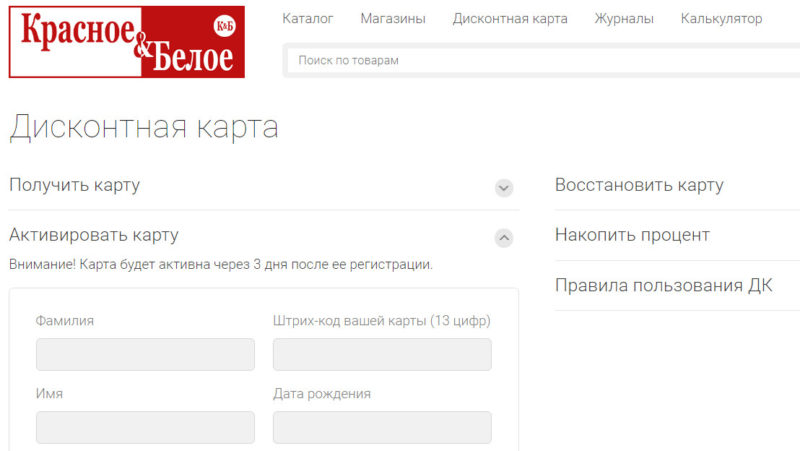Viewport: 800px width, 451px height.
Task: Open the Получить карту section heading
Action: [74, 185]
